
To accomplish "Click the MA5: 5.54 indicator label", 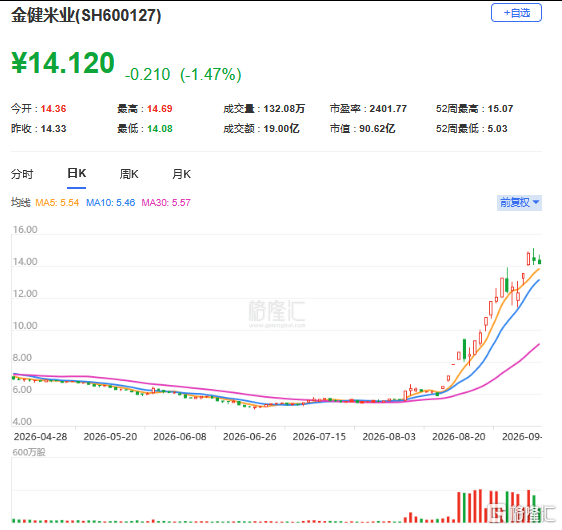I will coord(57,203).
